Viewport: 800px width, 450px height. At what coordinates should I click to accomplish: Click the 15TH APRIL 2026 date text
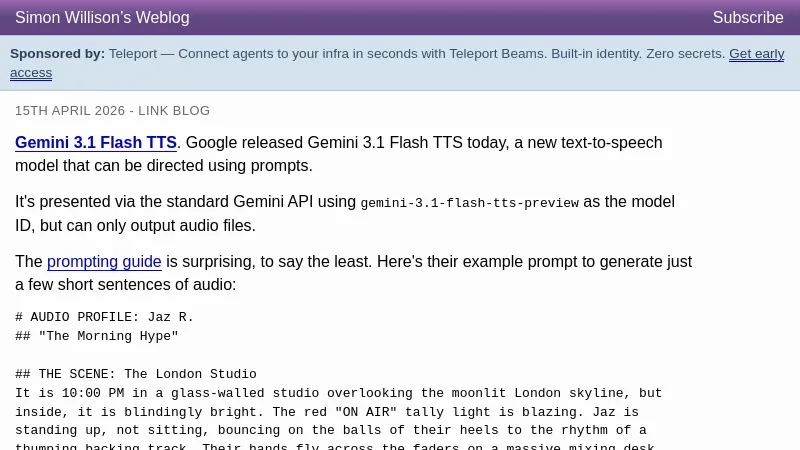pos(68,111)
